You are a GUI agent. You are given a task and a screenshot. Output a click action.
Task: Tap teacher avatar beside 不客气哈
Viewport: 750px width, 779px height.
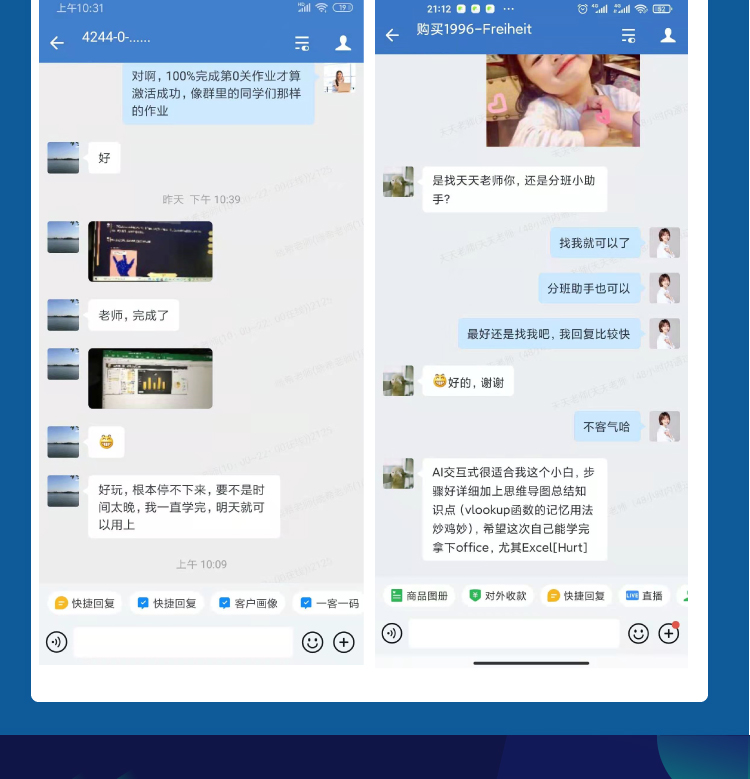pyautogui.click(x=665, y=426)
